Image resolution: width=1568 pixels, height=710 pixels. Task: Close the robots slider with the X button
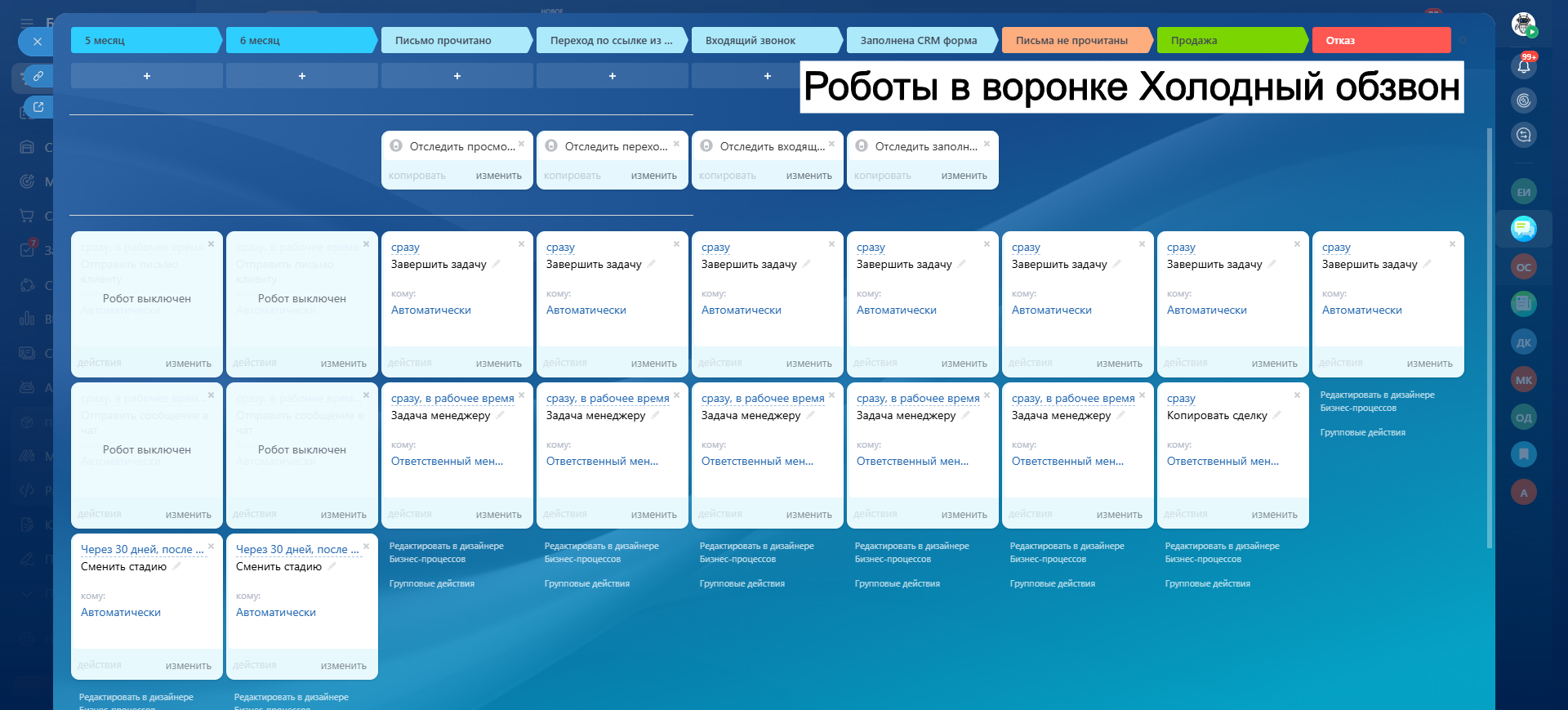point(37,42)
